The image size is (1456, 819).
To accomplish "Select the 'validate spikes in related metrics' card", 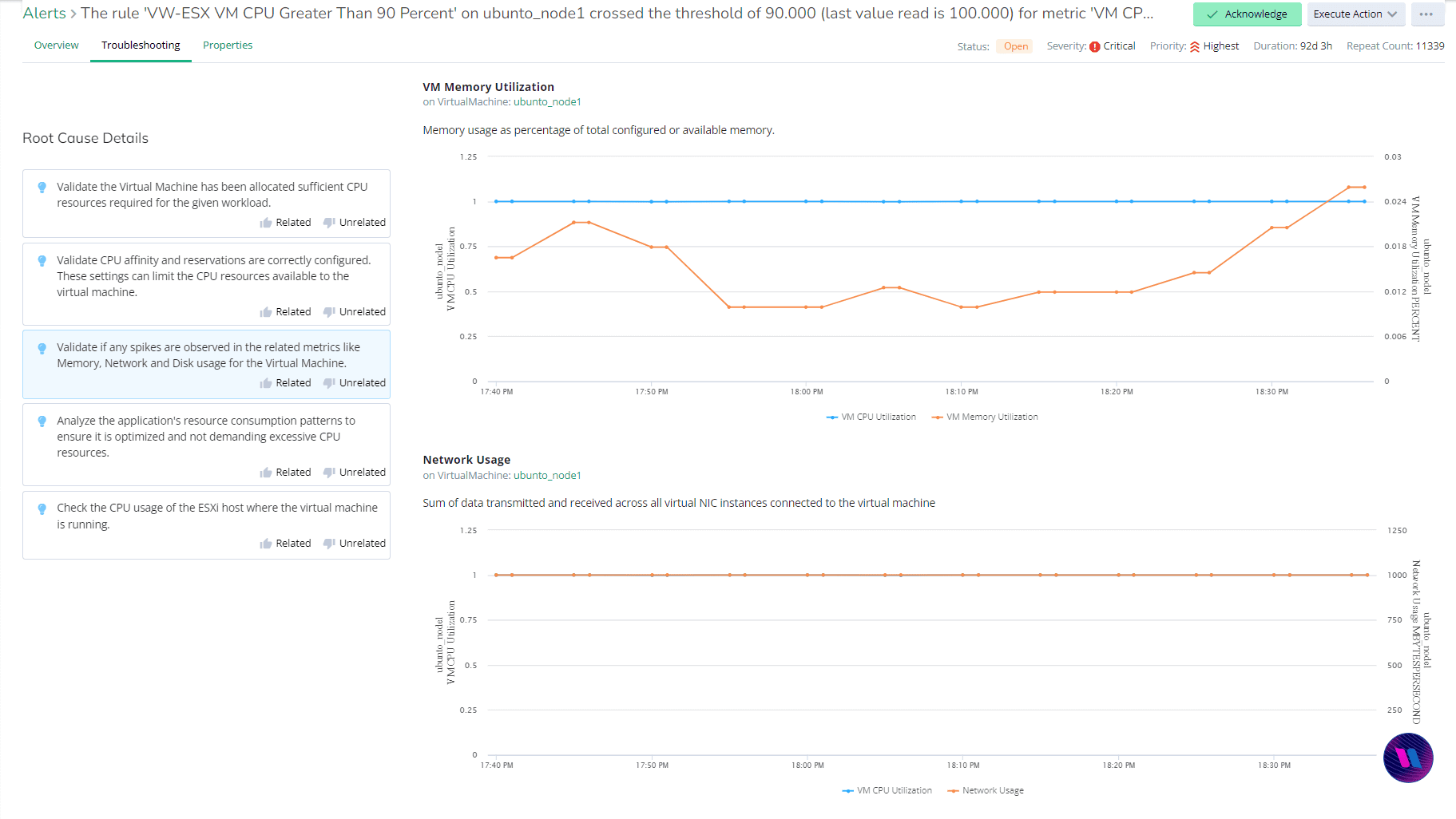I will point(206,364).
